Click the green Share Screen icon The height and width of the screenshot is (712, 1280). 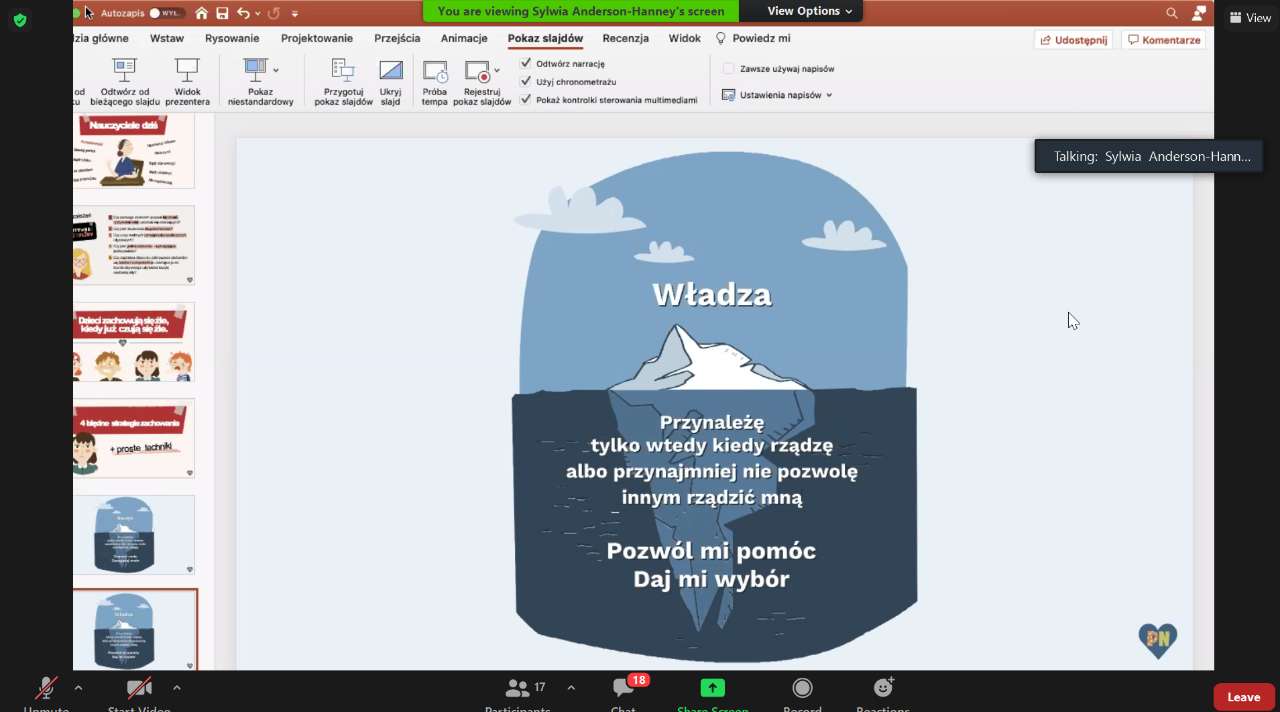[712, 688]
